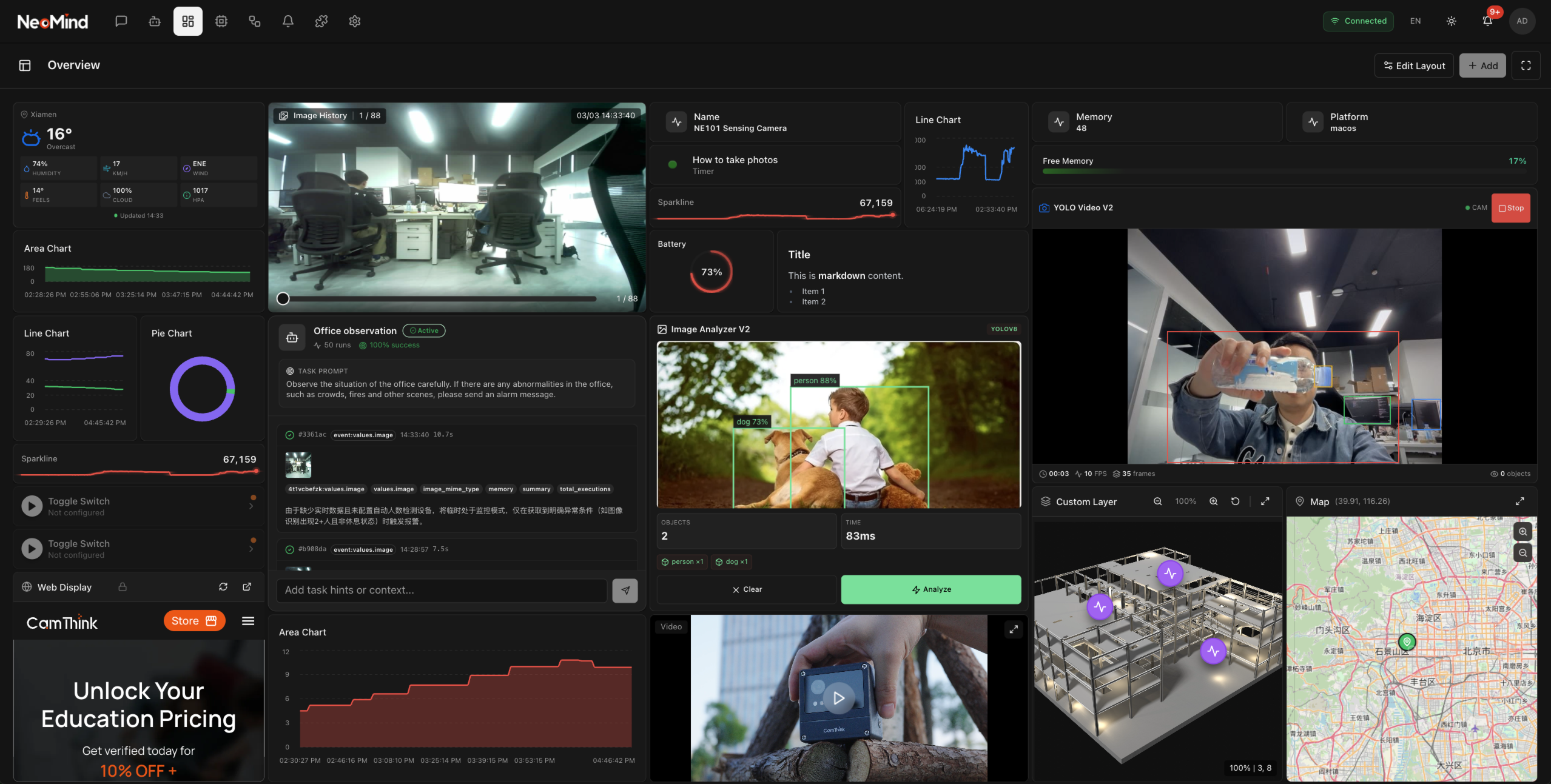Open the chat panel icon
Screen dimensions: 1551x784
pos(121,21)
